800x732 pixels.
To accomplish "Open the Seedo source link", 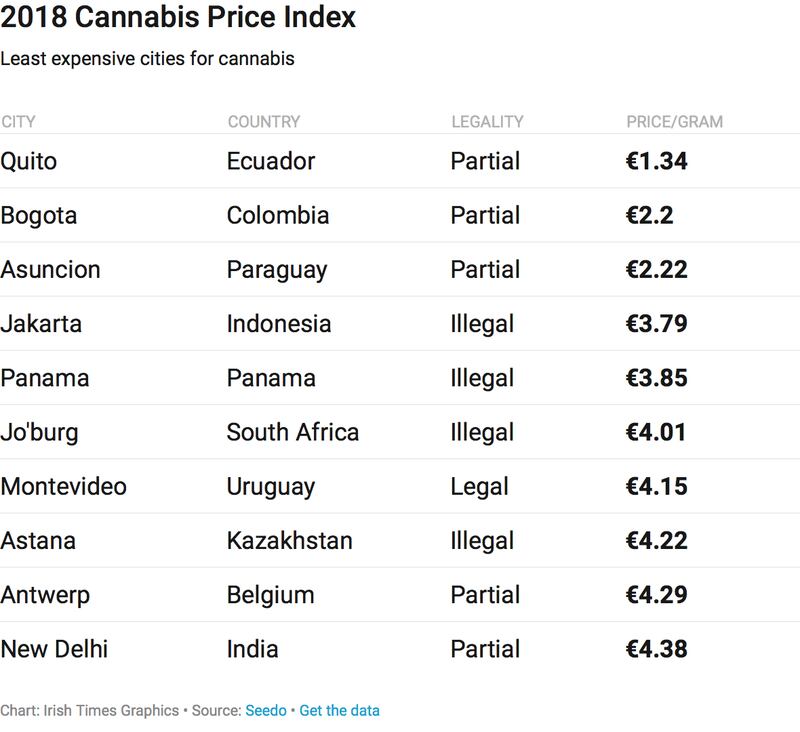I will pos(265,711).
